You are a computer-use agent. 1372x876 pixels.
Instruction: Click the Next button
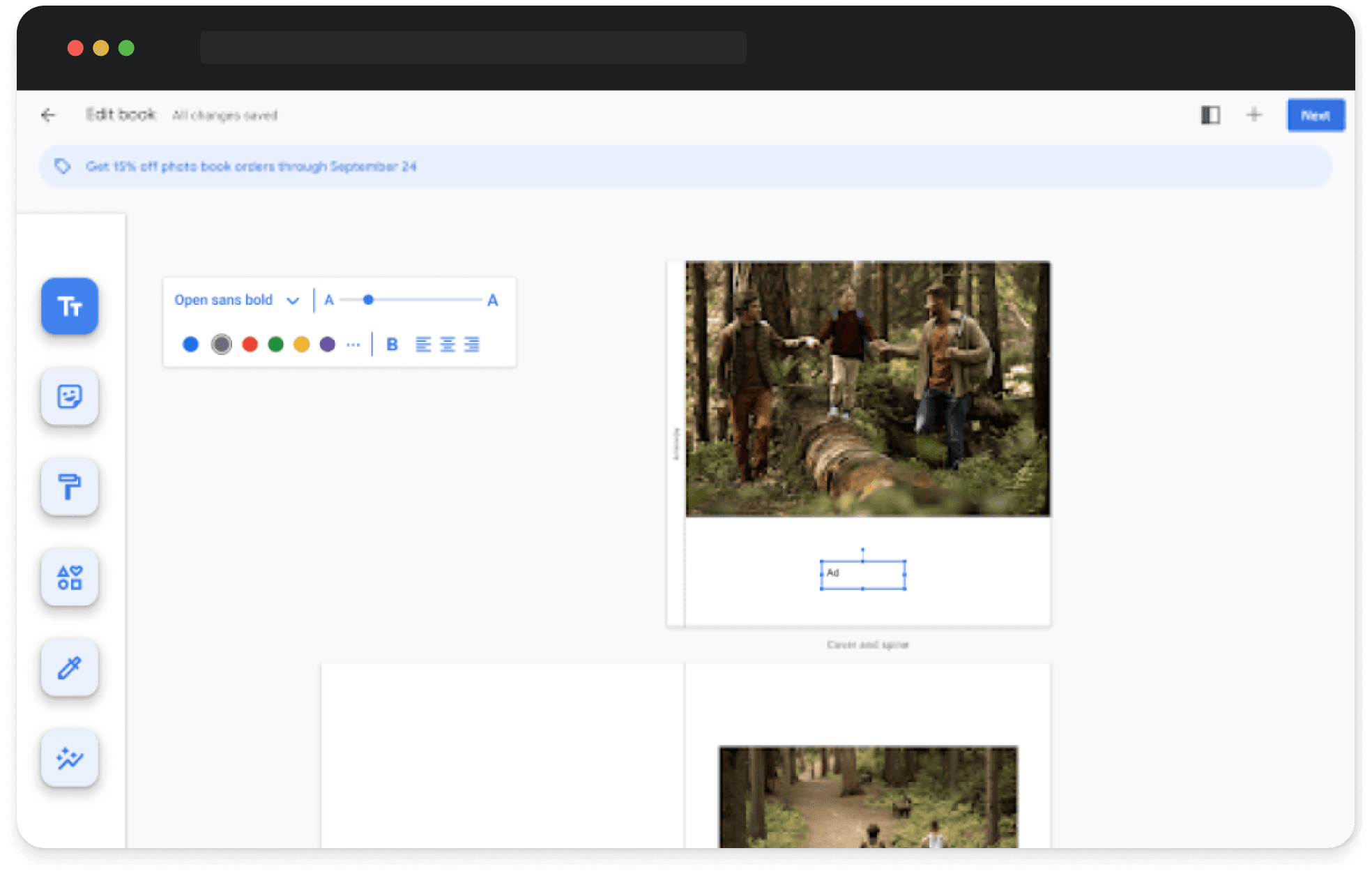[x=1315, y=116]
